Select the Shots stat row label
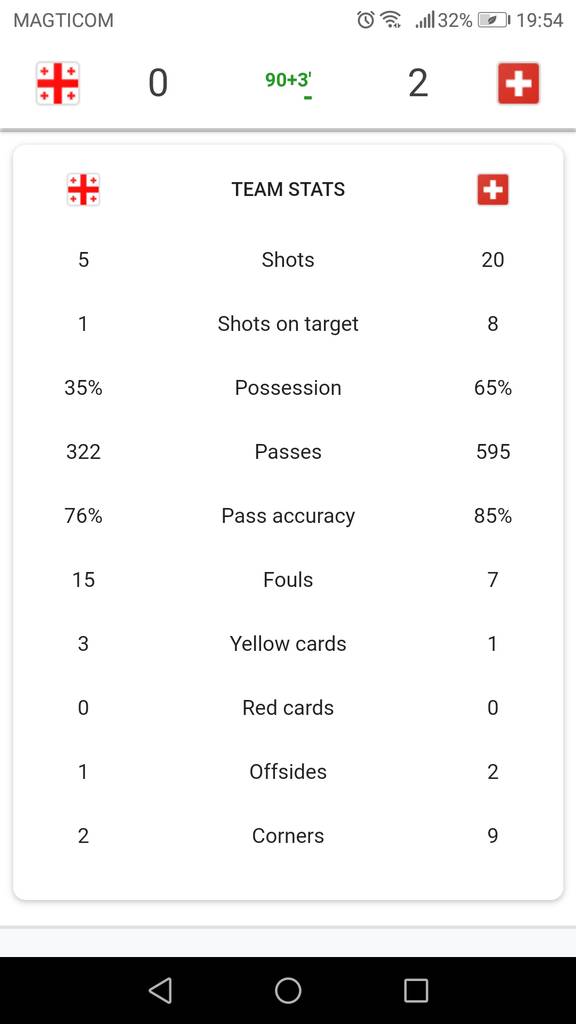The image size is (576, 1024). pos(288,260)
